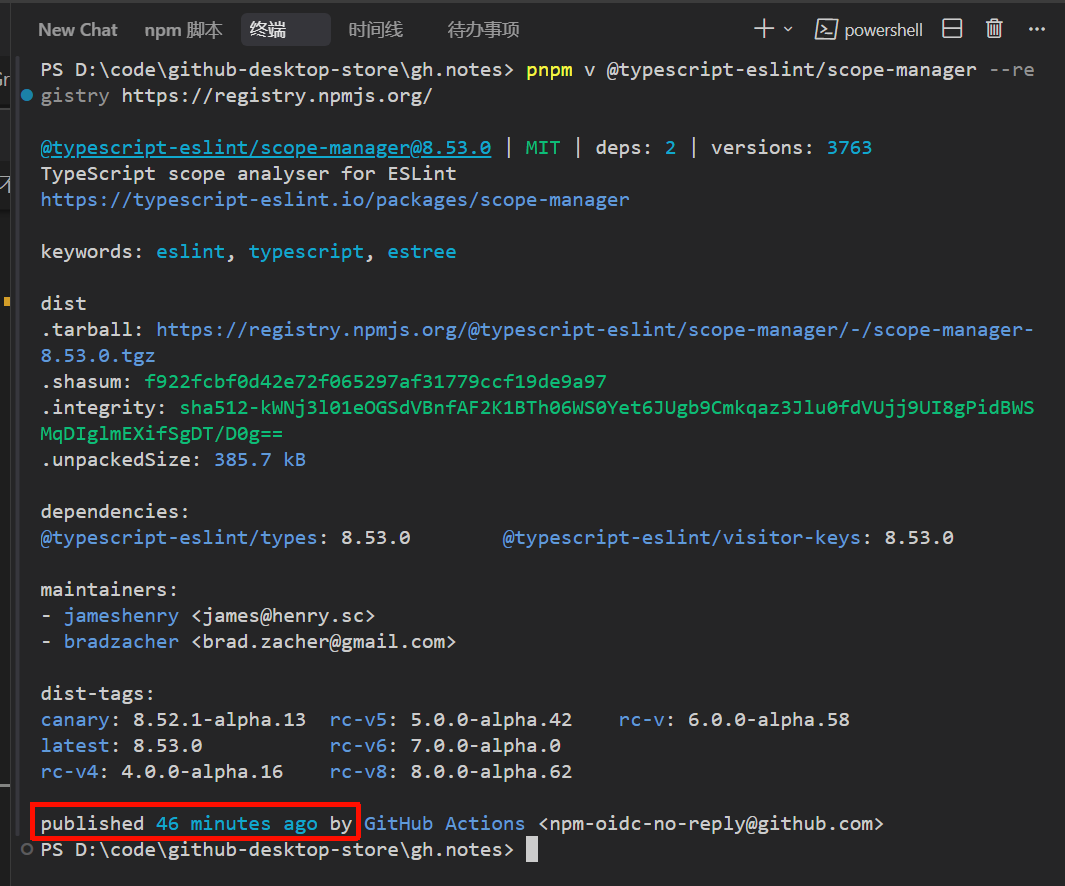Switch to the New Chat tab

(77, 30)
